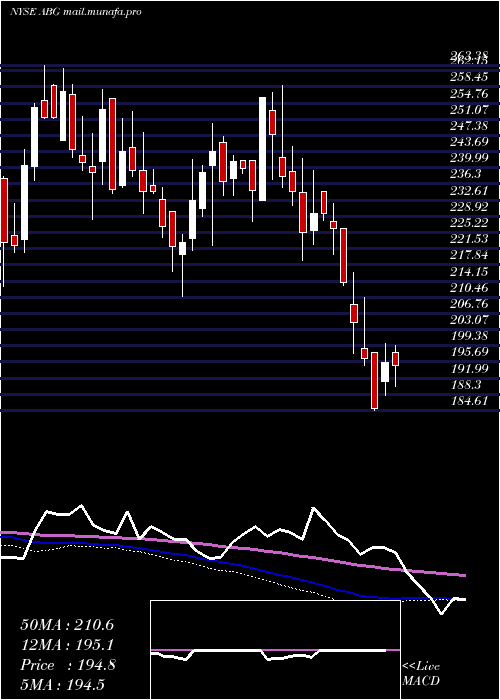Click the 191.99 price axis label
The image size is (500, 700).
[468, 368]
